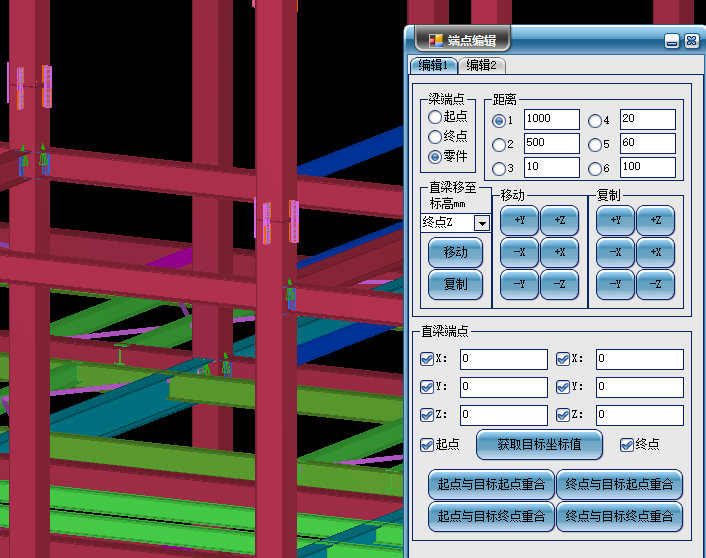Image resolution: width=706 pixels, height=558 pixels.
Task: Click 终点与目标起点重合 button
Action: [620, 485]
